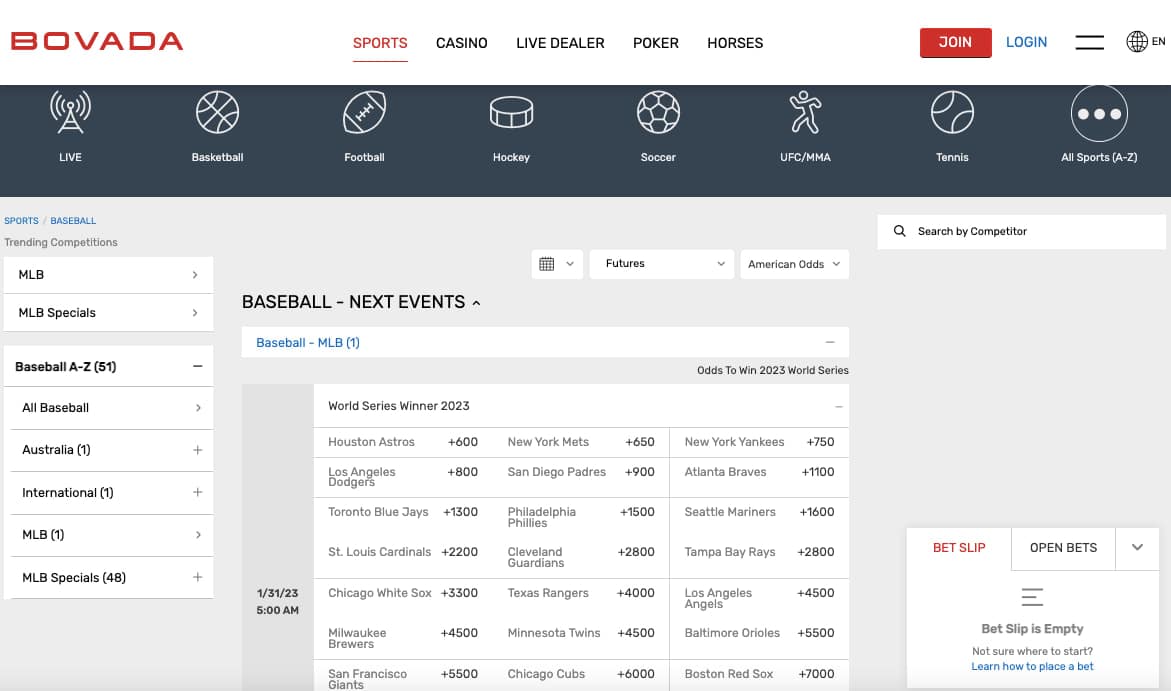Open Learn how to place a bet

(x=1032, y=666)
